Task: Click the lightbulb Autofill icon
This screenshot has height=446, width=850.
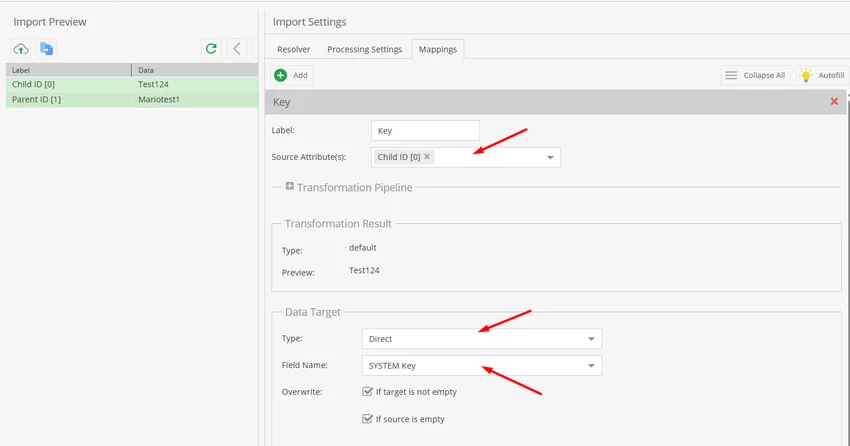Action: tap(806, 75)
